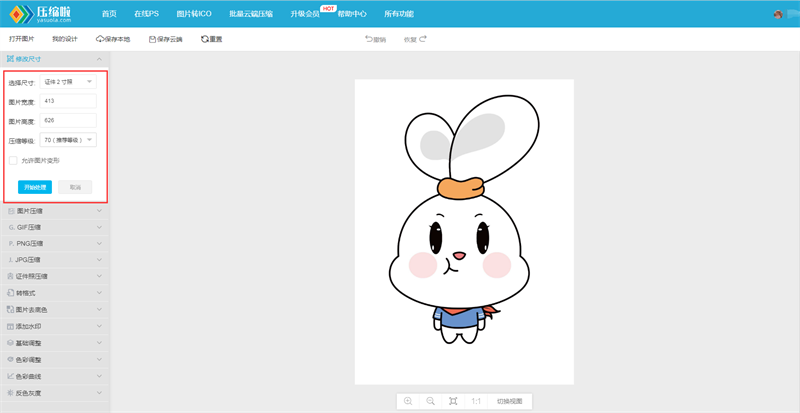Click the 保存本地 cloud download icon
This screenshot has width=800, height=413.
pos(100,39)
